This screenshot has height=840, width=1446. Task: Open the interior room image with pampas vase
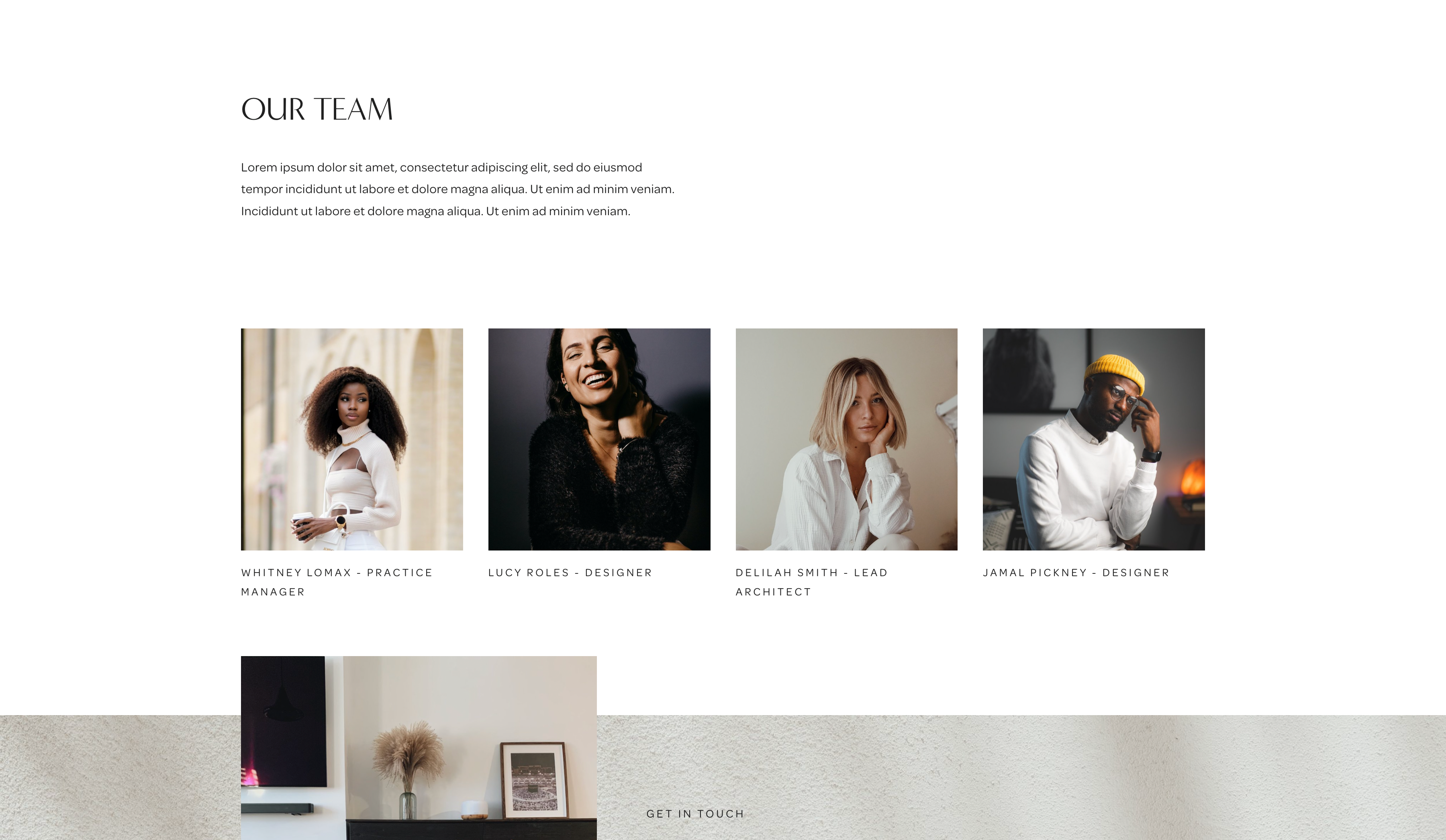point(419,748)
